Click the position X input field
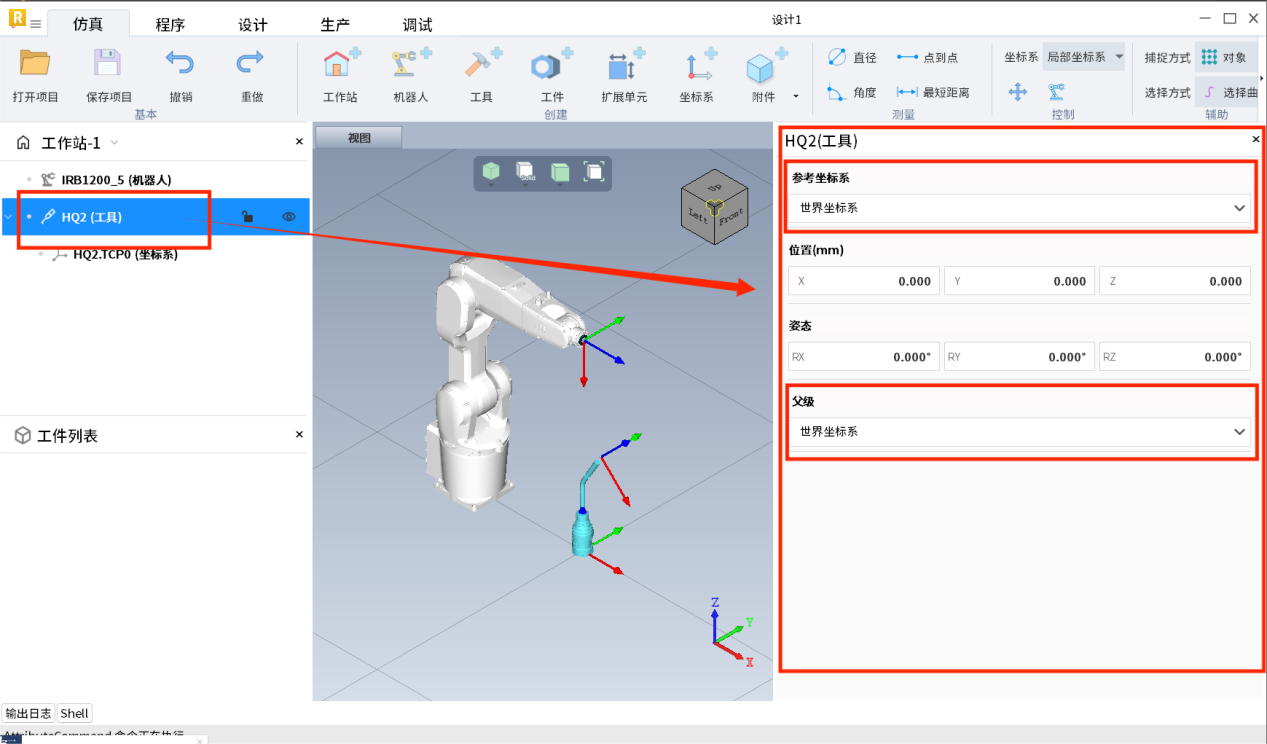Image resolution: width=1267 pixels, height=744 pixels. coord(864,281)
